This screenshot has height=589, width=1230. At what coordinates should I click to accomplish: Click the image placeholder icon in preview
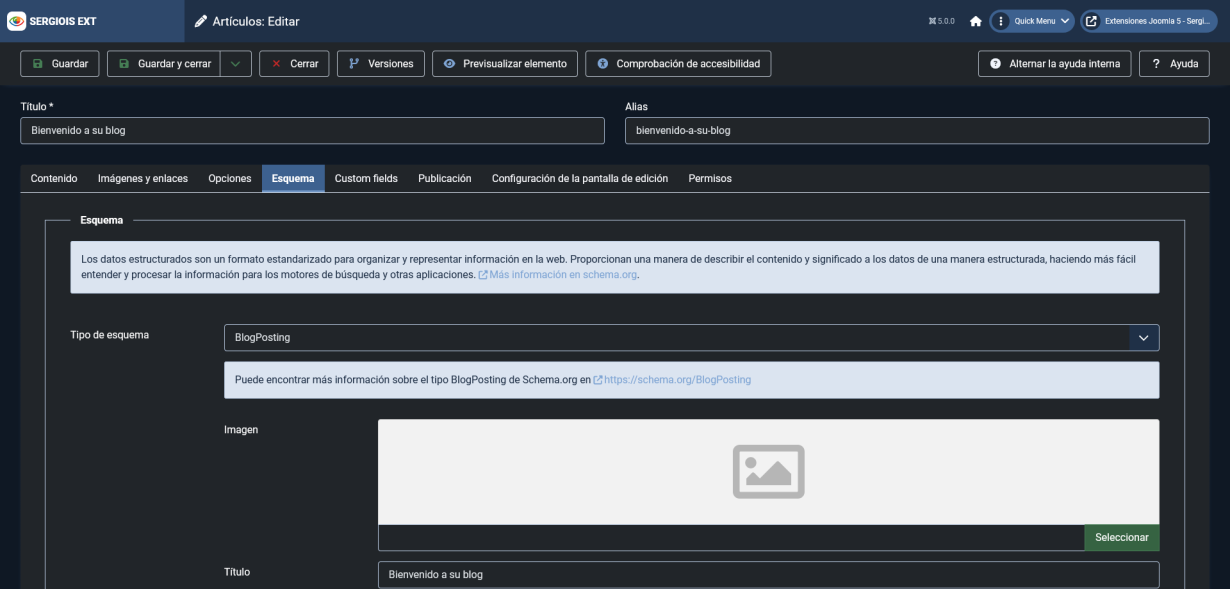pos(768,471)
